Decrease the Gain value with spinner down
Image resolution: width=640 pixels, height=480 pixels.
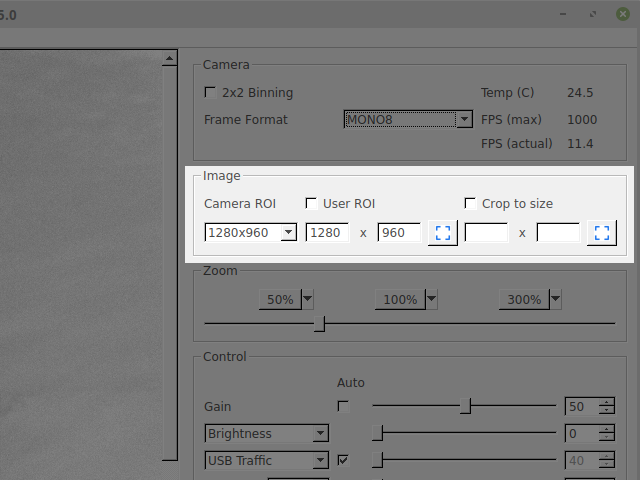607,410
